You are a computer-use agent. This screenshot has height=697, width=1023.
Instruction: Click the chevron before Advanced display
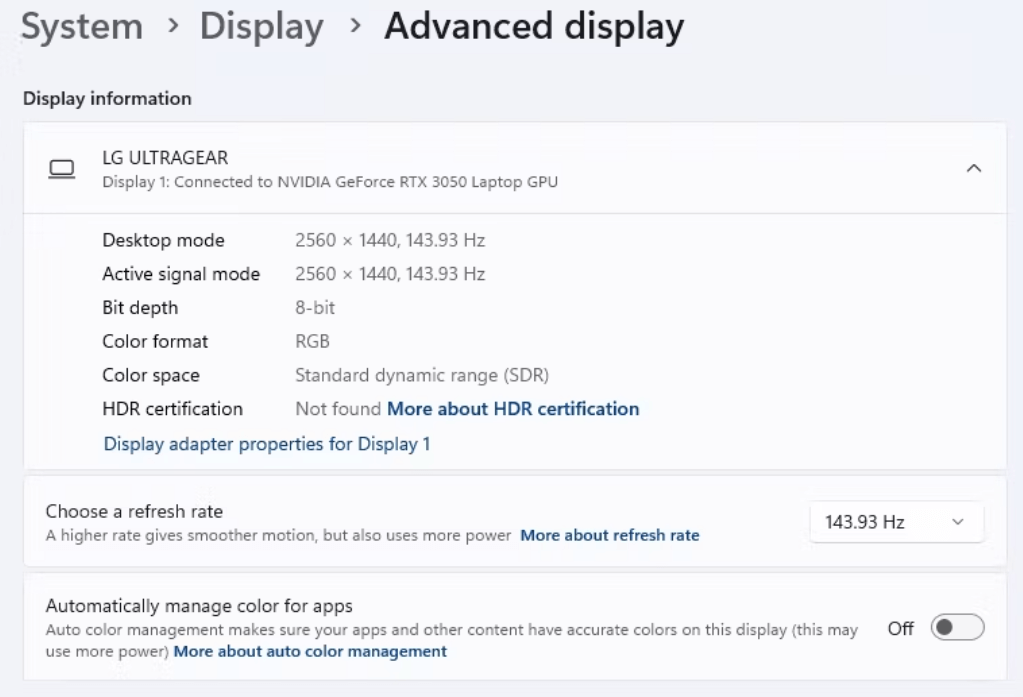355,27
